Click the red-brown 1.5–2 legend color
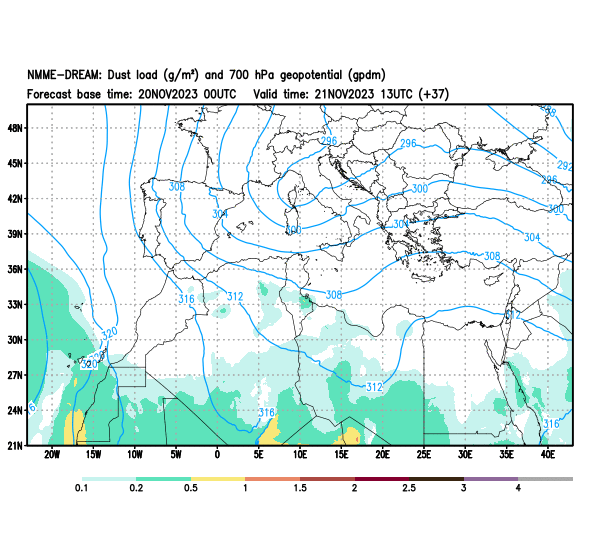 coord(327,479)
